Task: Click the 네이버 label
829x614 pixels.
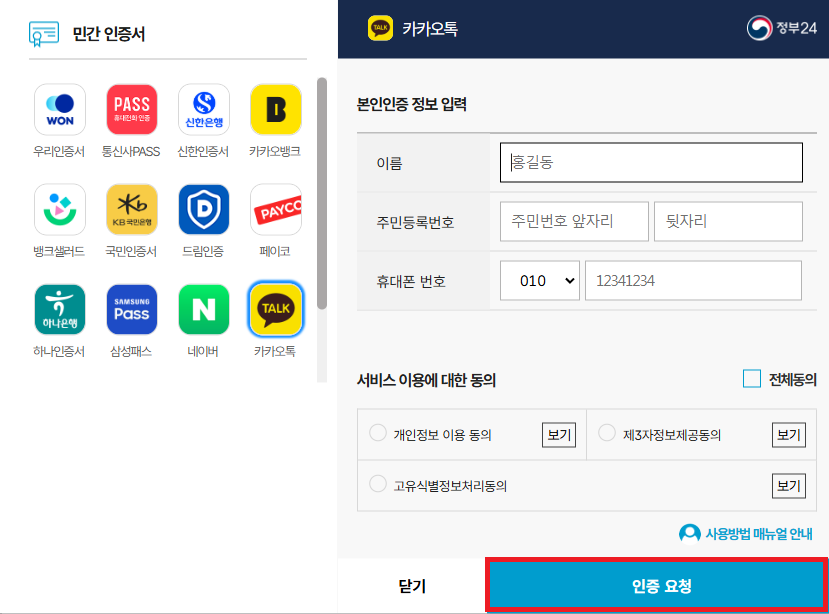Action: point(203,351)
